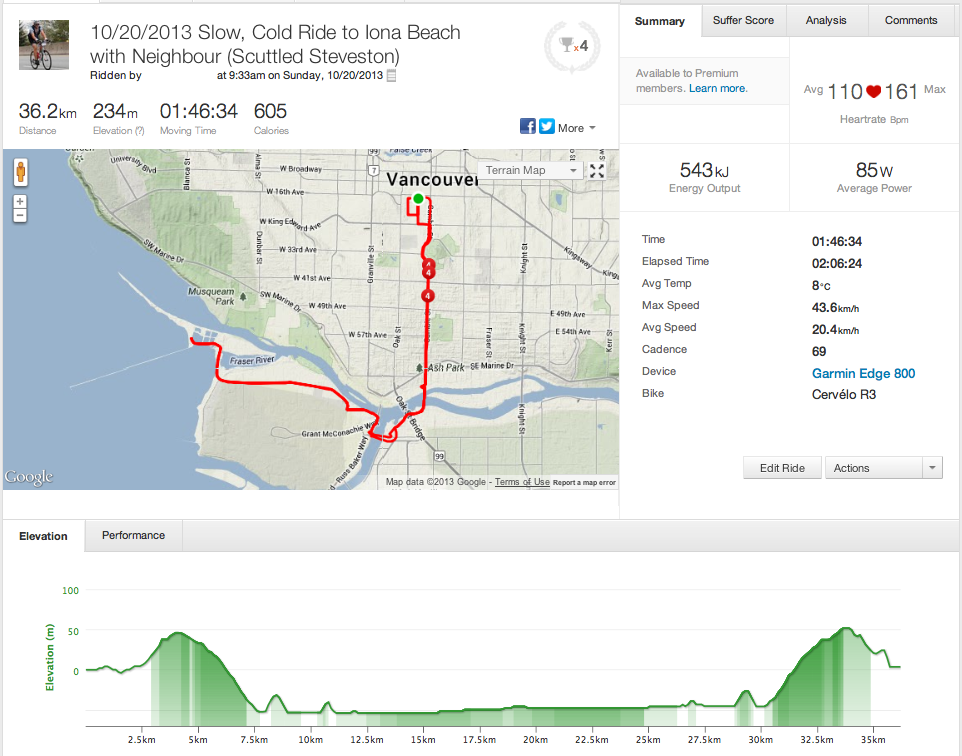Screen dimensions: 962x756
Task: Zoom out on the map
Action: [x=19, y=216]
